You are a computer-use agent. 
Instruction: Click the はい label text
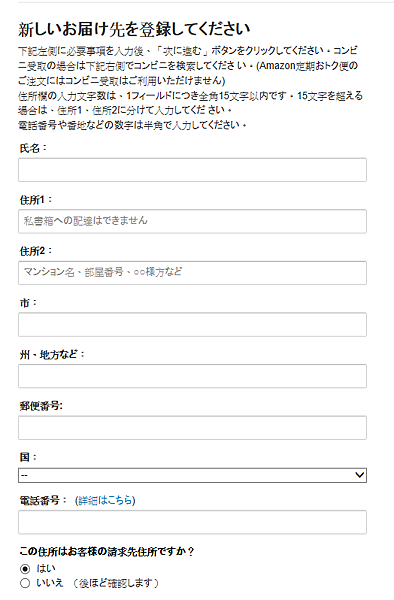pos(46,569)
